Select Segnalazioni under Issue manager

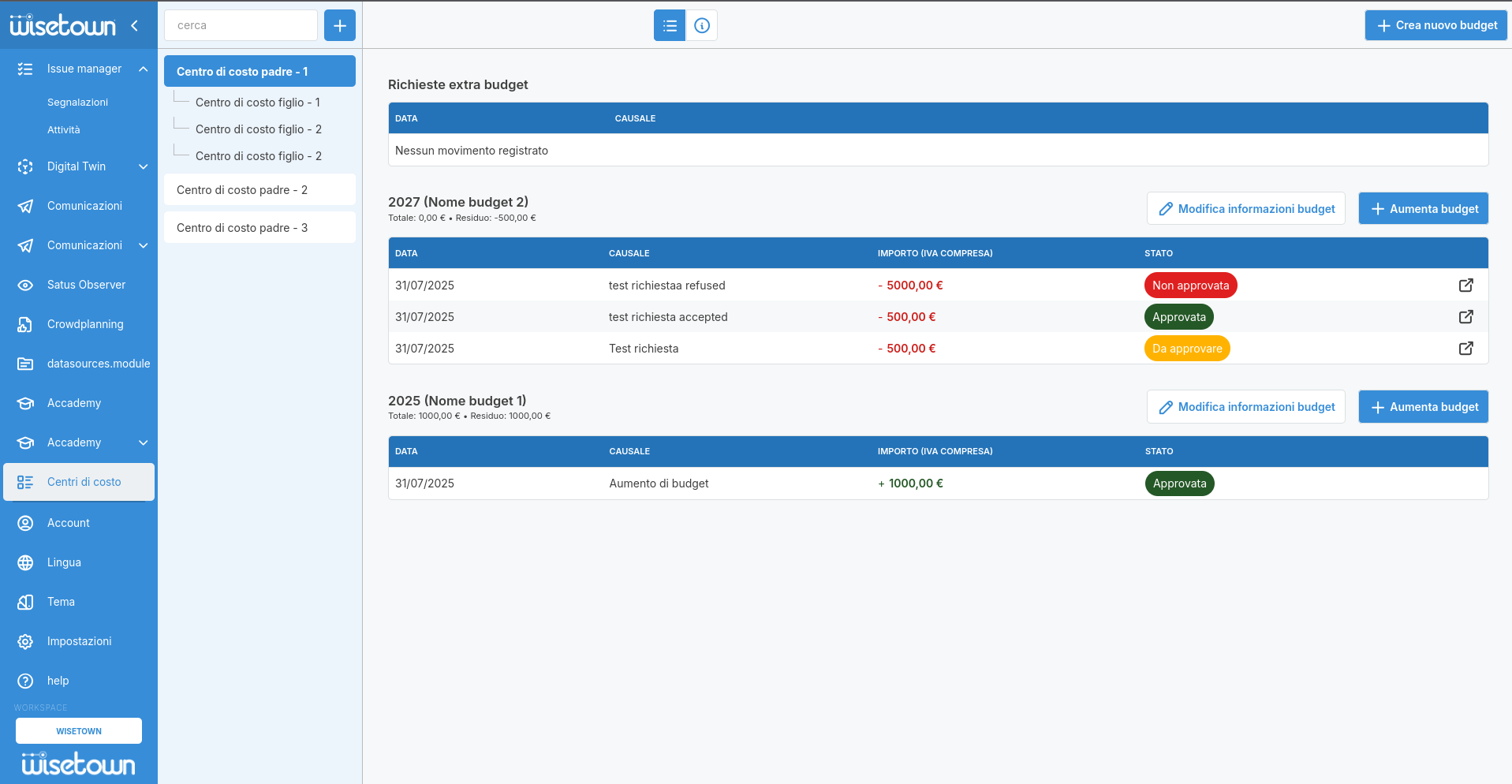click(77, 103)
